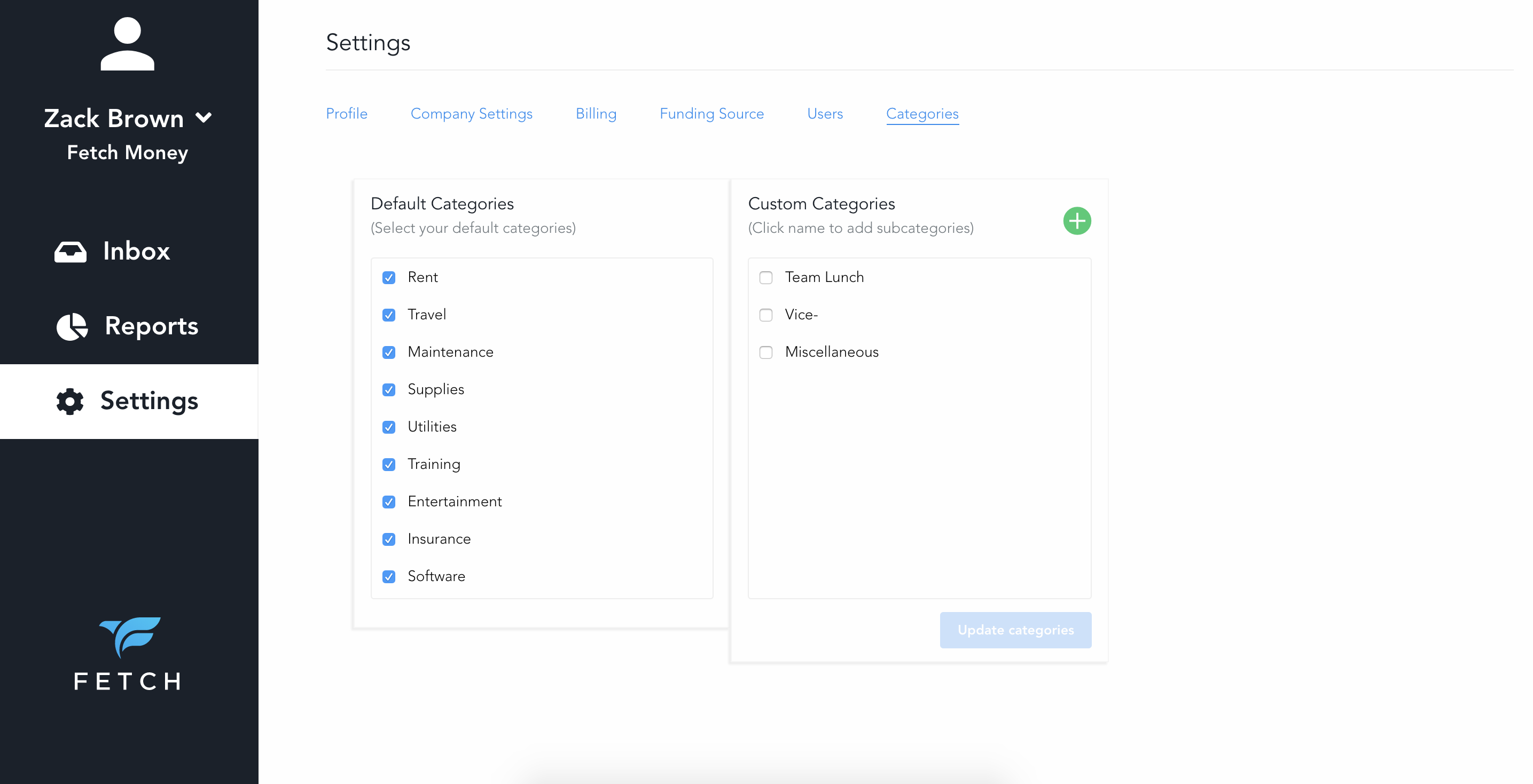Click Vice- name to add subcategories
This screenshot has height=784, width=1533.
(x=801, y=315)
